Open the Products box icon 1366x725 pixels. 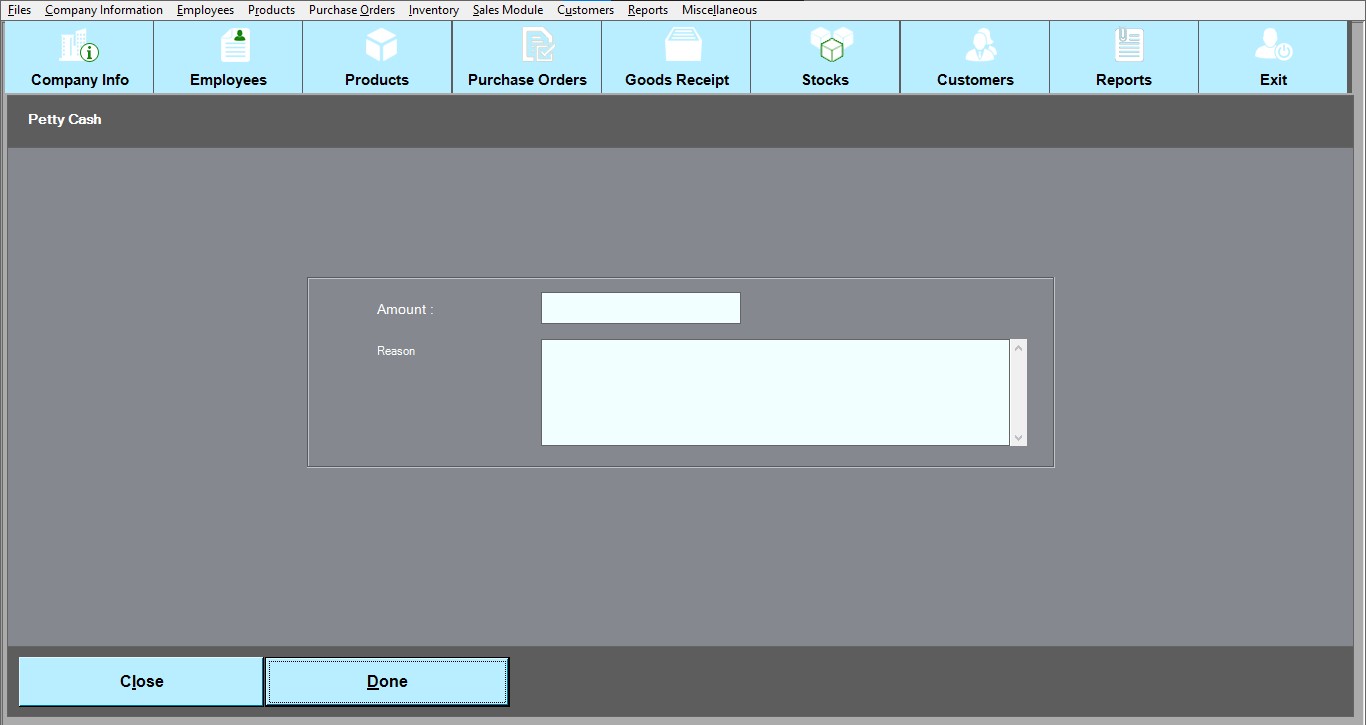point(378,46)
